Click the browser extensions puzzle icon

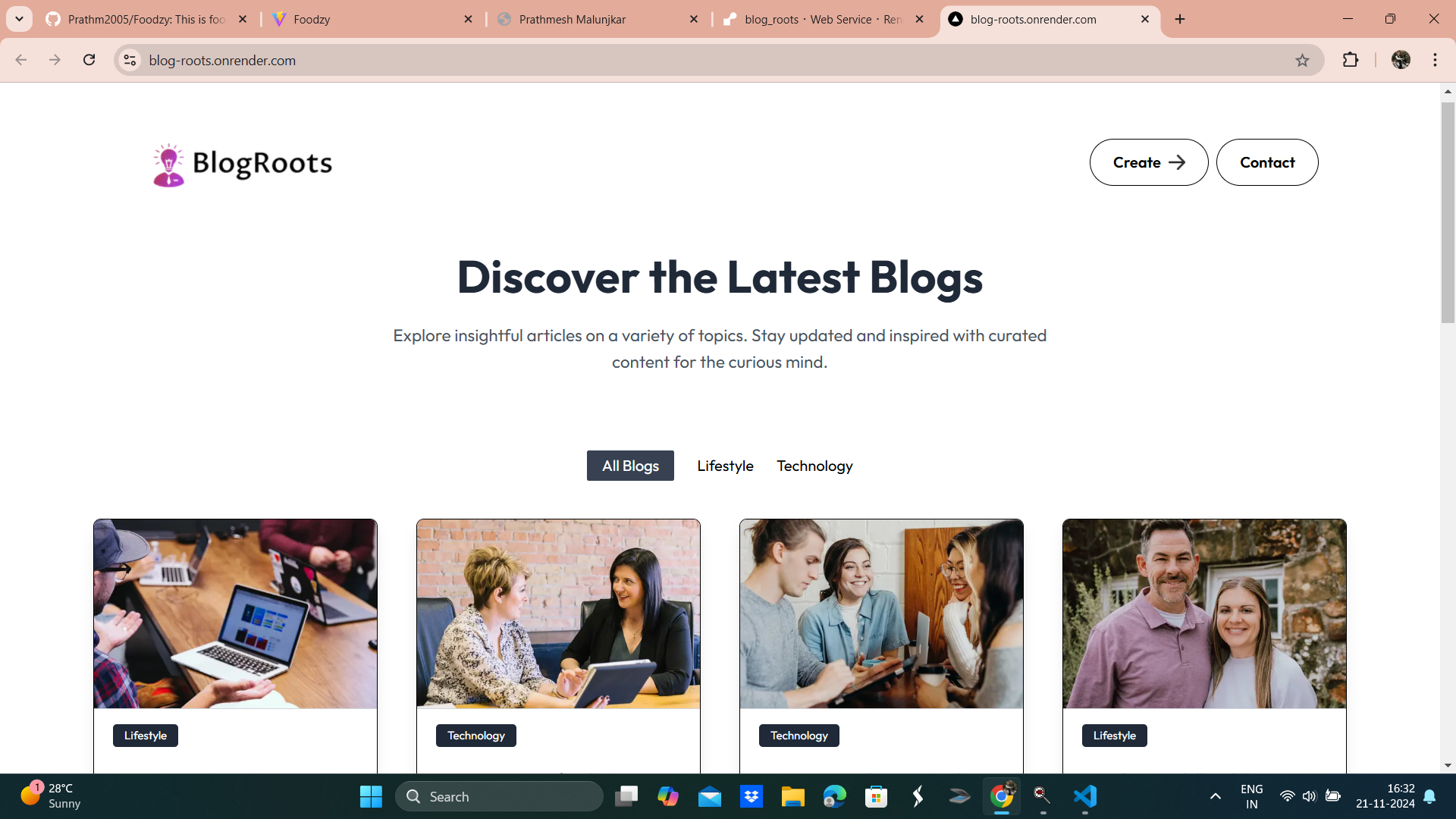(x=1350, y=60)
